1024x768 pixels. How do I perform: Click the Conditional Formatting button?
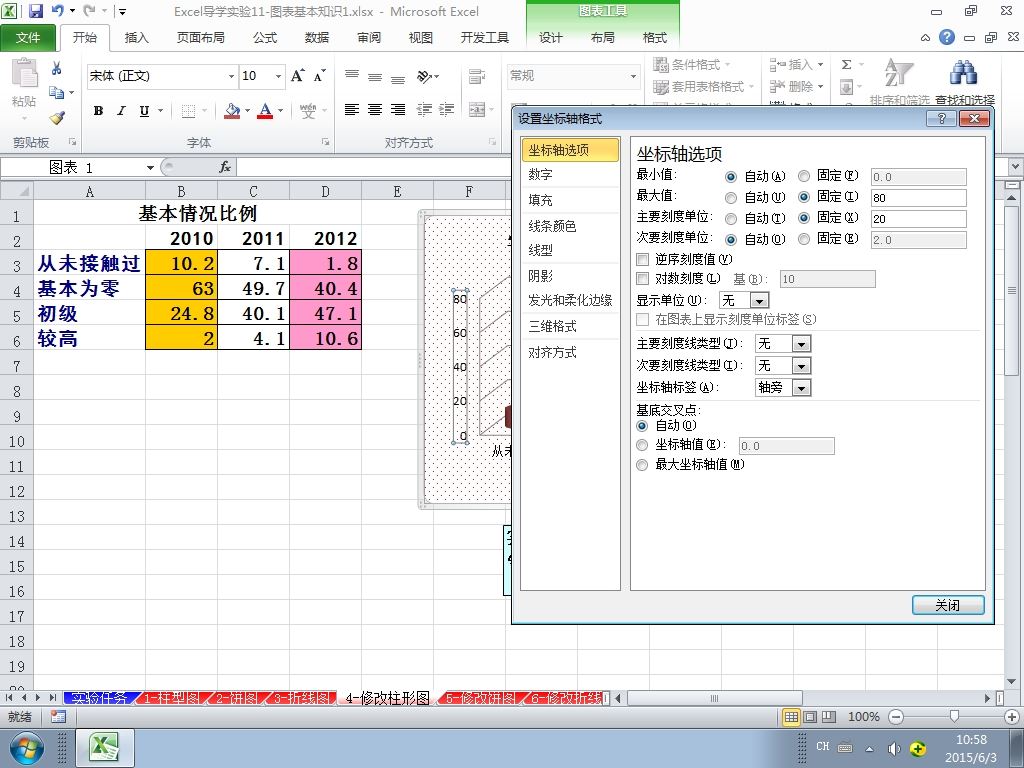693,65
